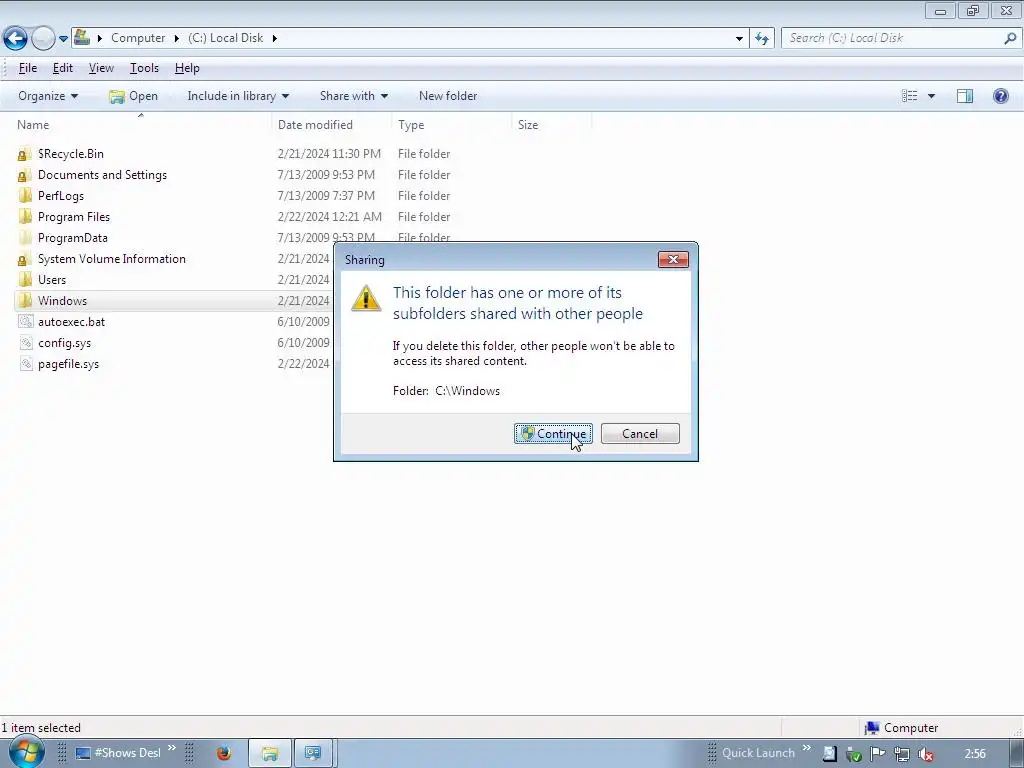Click the Forward navigation arrow
The image size is (1024, 768).
point(43,39)
